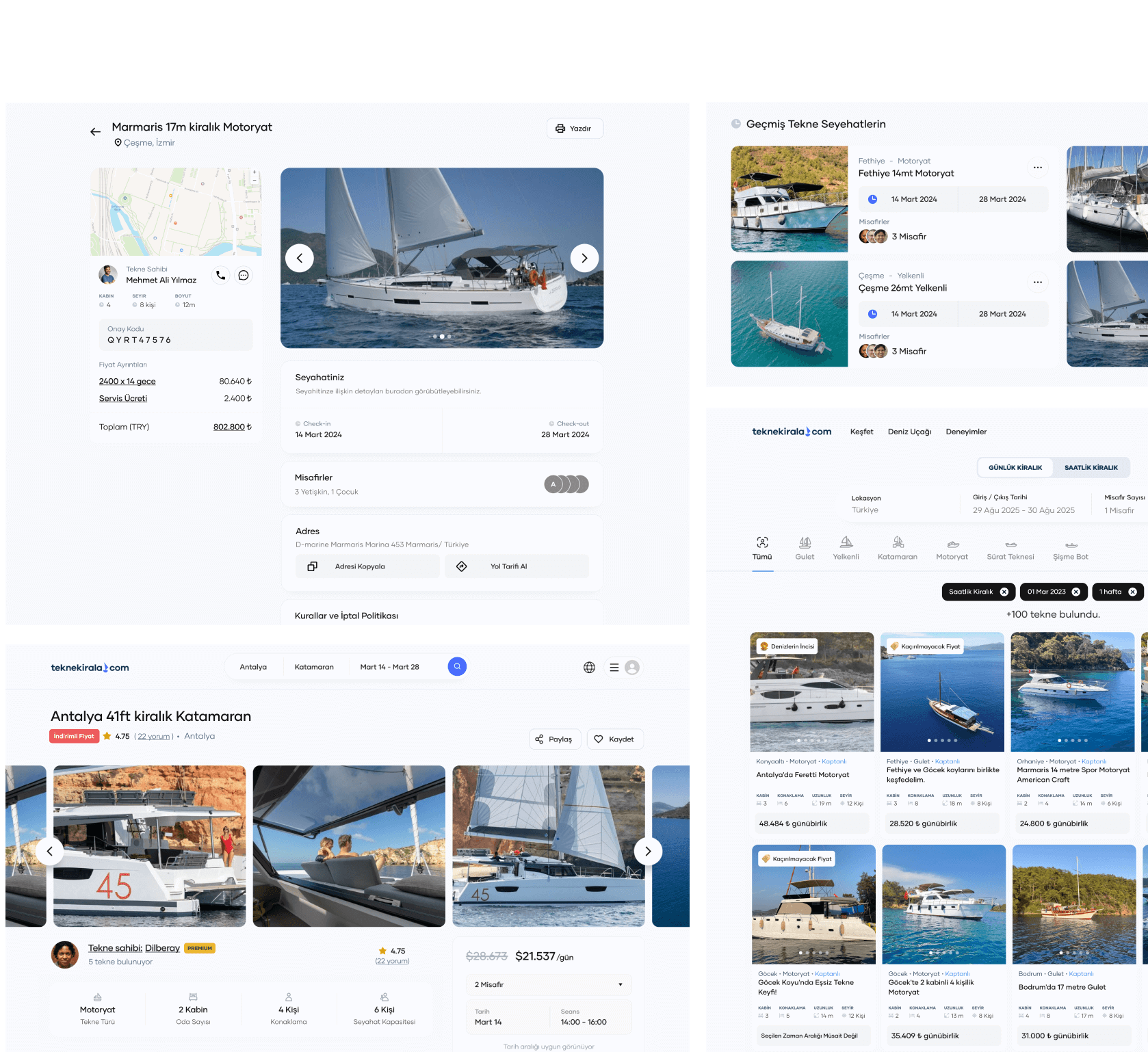This screenshot has width=1148, height=1052.
Task: Switch to Saatlik Kiralık rental mode
Action: click(1091, 468)
